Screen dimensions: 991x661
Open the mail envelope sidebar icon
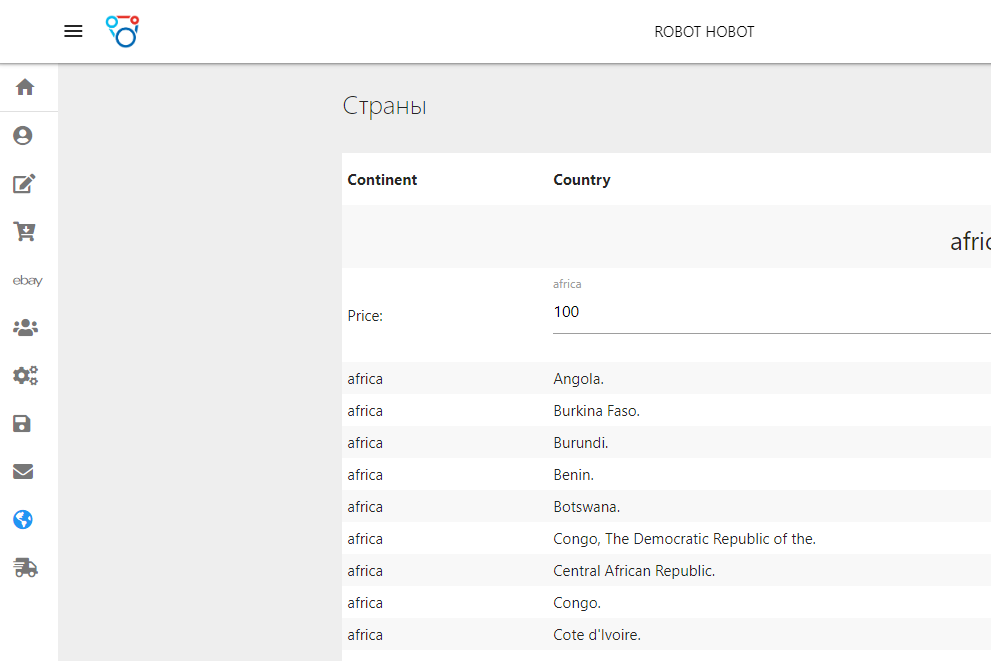pyautogui.click(x=23, y=472)
